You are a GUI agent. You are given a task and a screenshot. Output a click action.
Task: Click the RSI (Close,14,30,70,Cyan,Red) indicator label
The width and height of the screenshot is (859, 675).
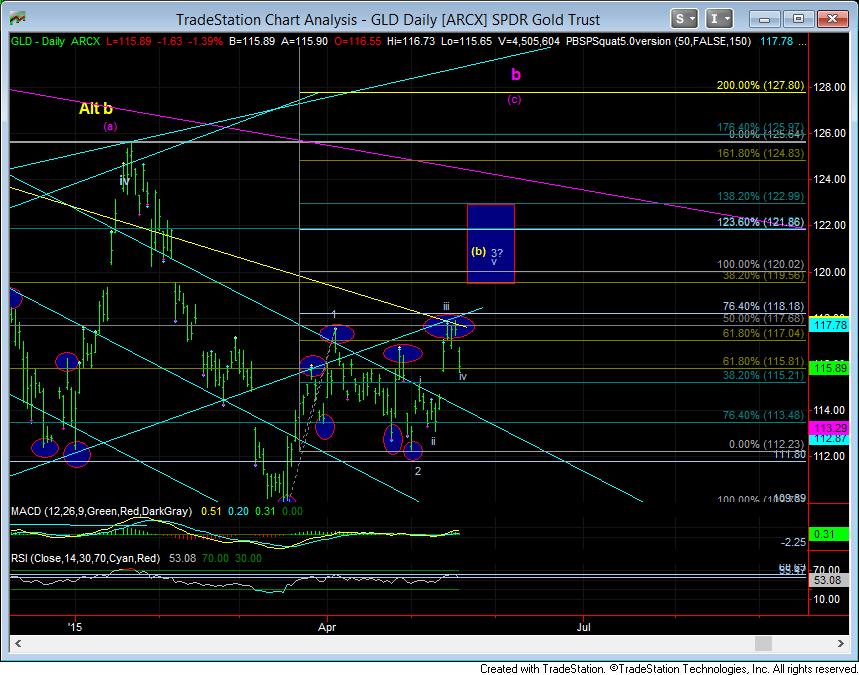[x=86, y=558]
